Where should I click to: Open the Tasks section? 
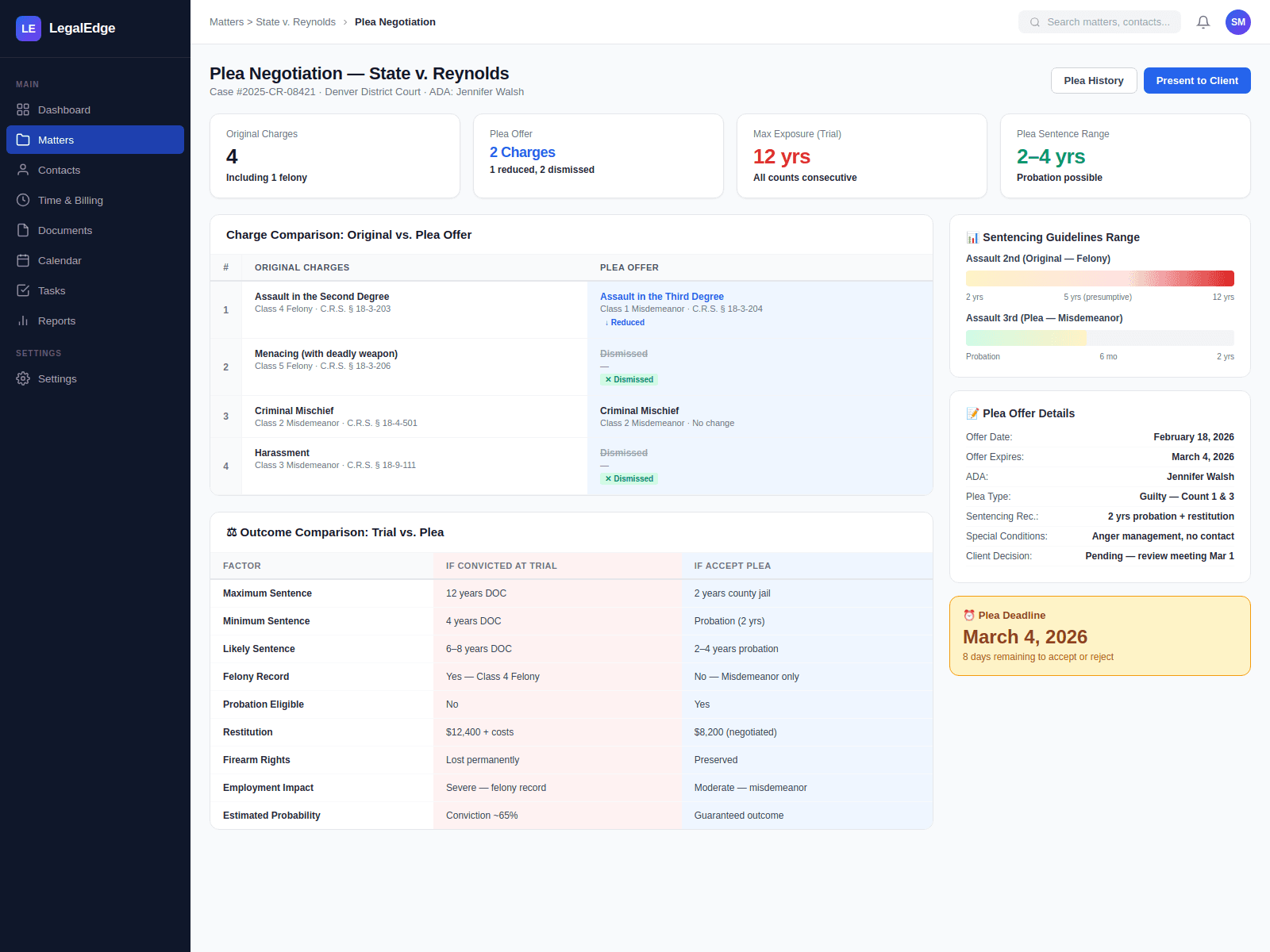tap(95, 290)
